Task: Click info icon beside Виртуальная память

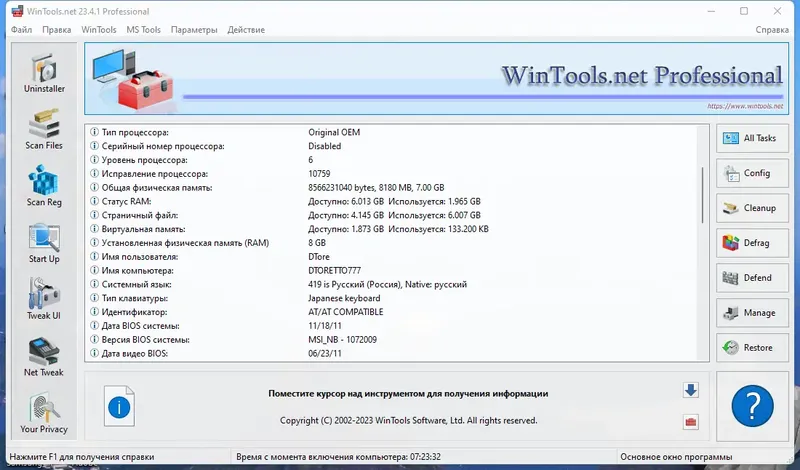Action: 94,229
